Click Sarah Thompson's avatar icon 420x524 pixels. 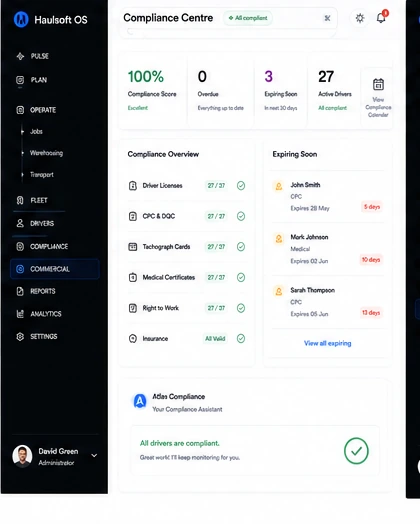click(x=279, y=291)
